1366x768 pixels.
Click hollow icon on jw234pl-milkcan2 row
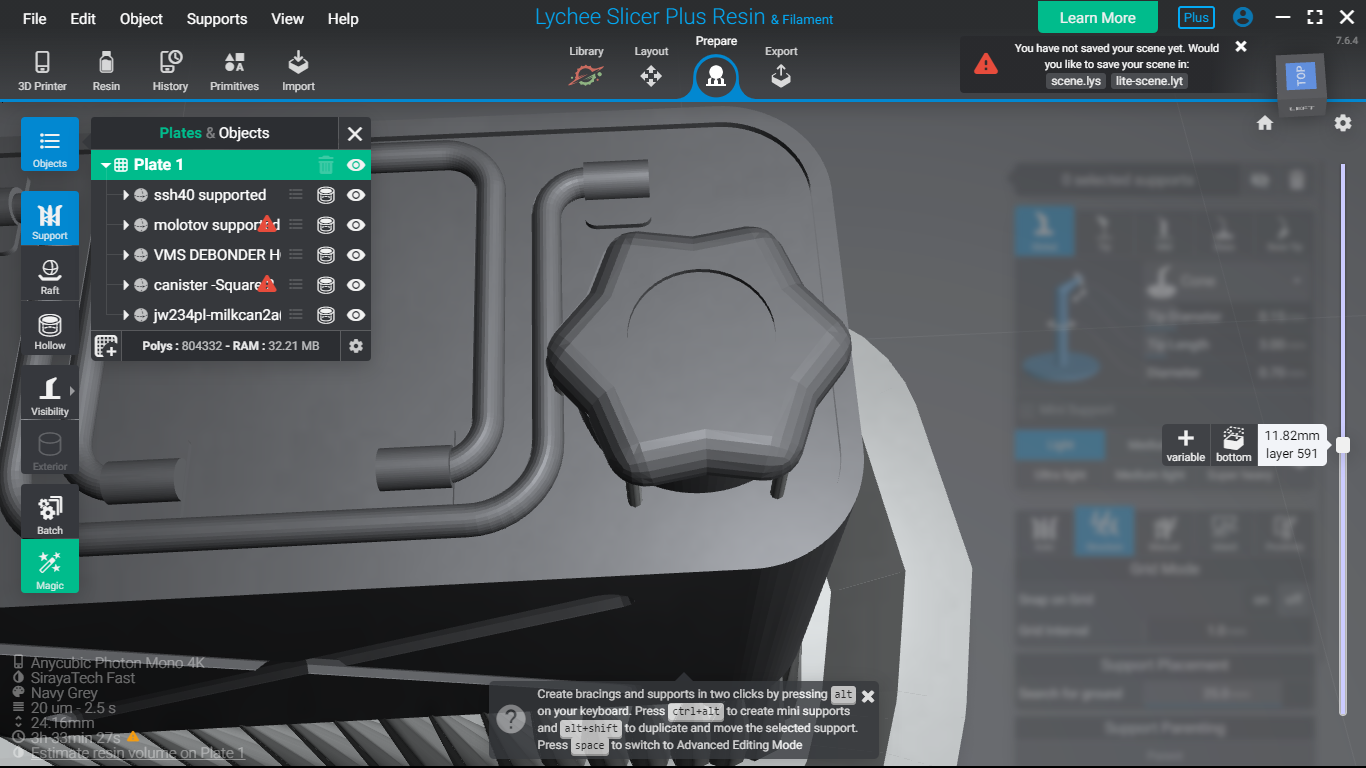[325, 315]
